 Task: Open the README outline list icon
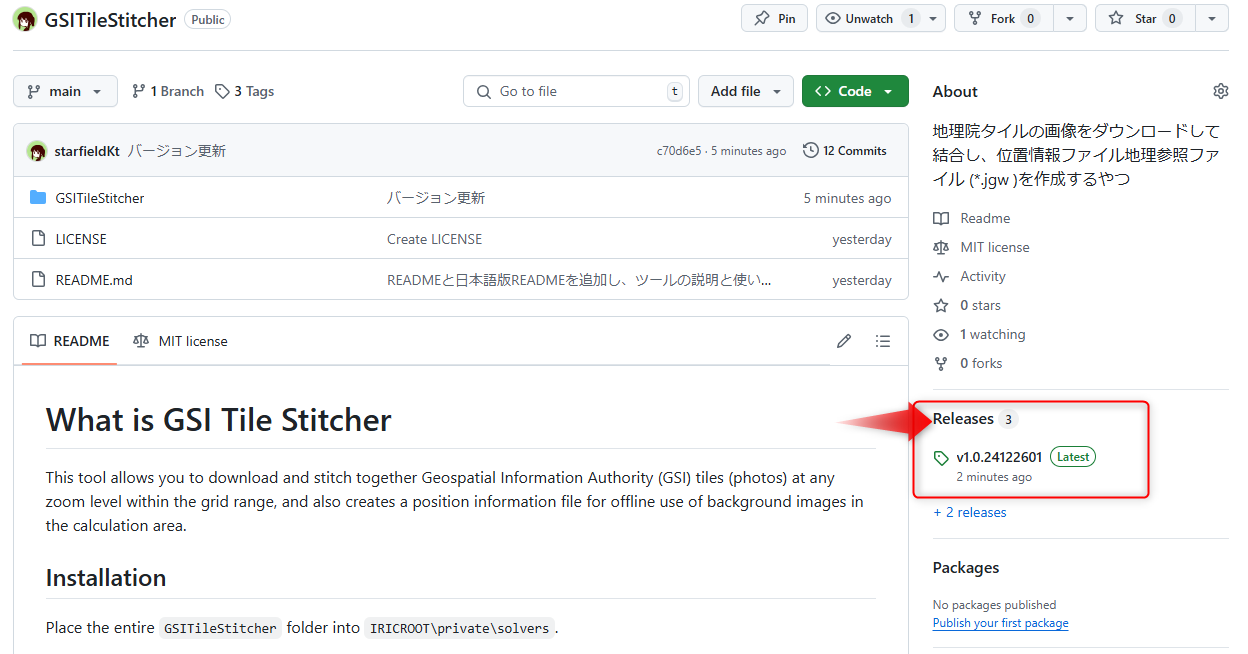tap(883, 341)
